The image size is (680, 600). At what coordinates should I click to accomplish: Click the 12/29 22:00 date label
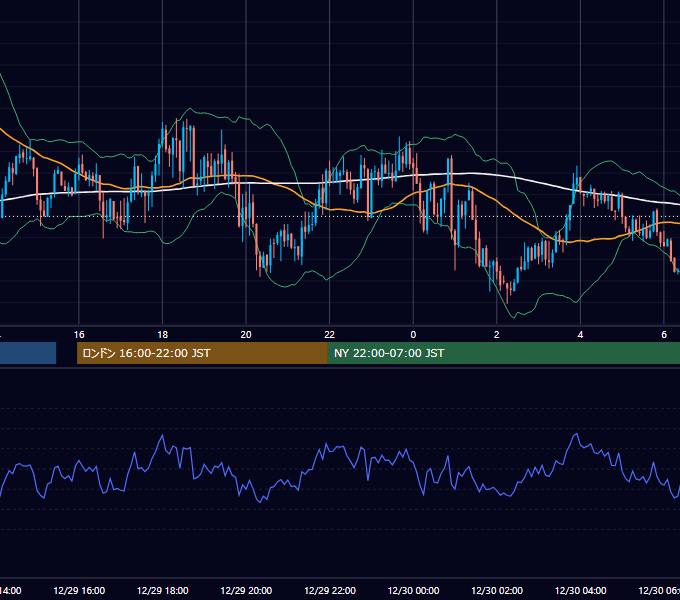330,590
